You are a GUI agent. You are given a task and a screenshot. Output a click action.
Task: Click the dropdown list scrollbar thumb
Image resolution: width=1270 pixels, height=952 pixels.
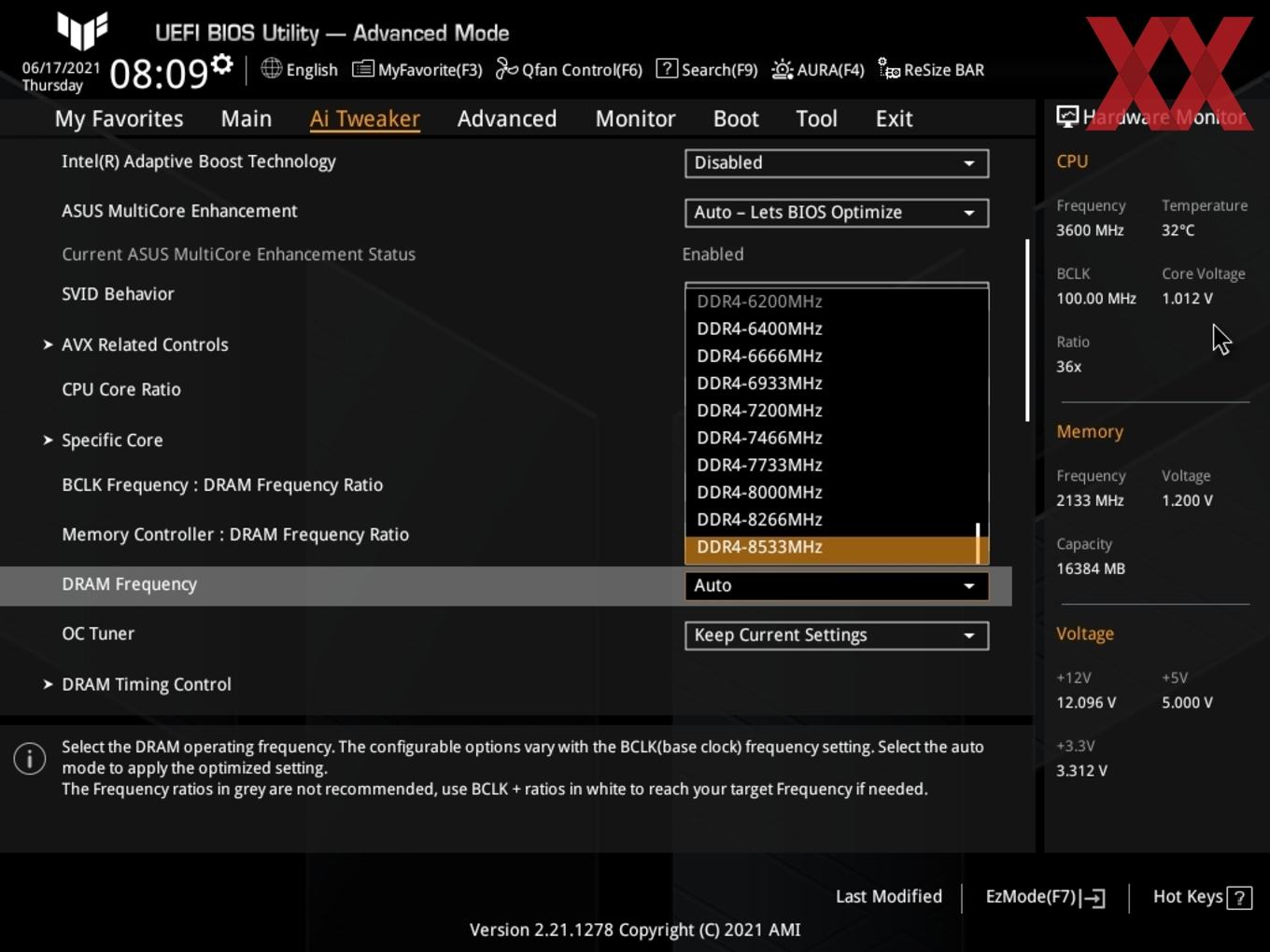coord(978,542)
